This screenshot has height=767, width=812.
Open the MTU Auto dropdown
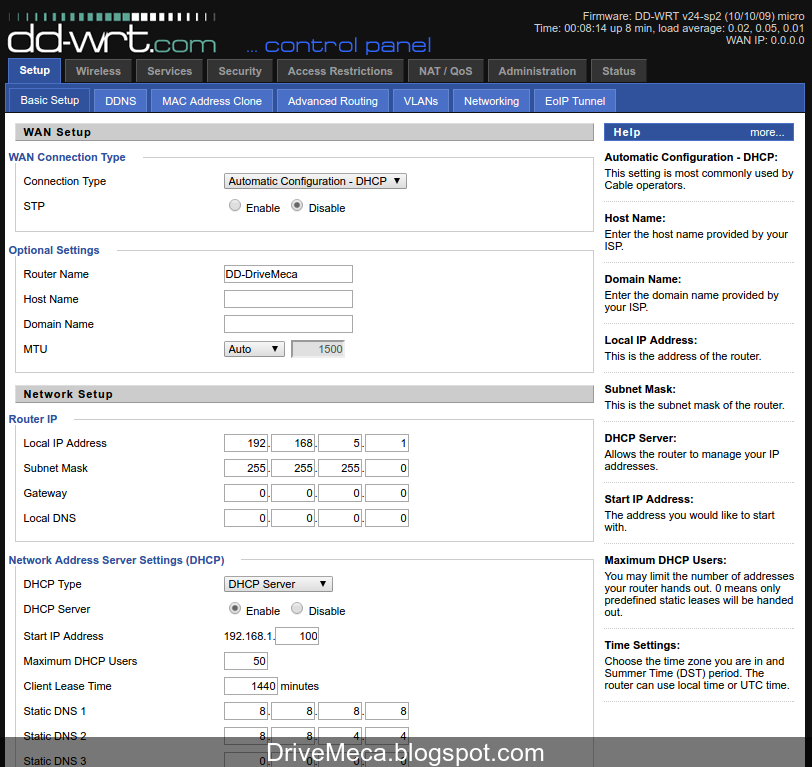[254, 349]
